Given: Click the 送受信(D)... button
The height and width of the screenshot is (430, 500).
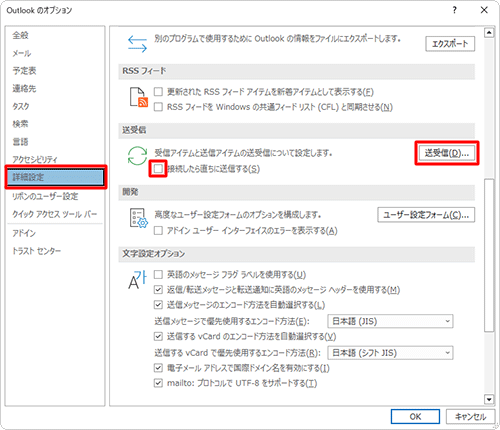Looking at the screenshot, I should point(447,153).
